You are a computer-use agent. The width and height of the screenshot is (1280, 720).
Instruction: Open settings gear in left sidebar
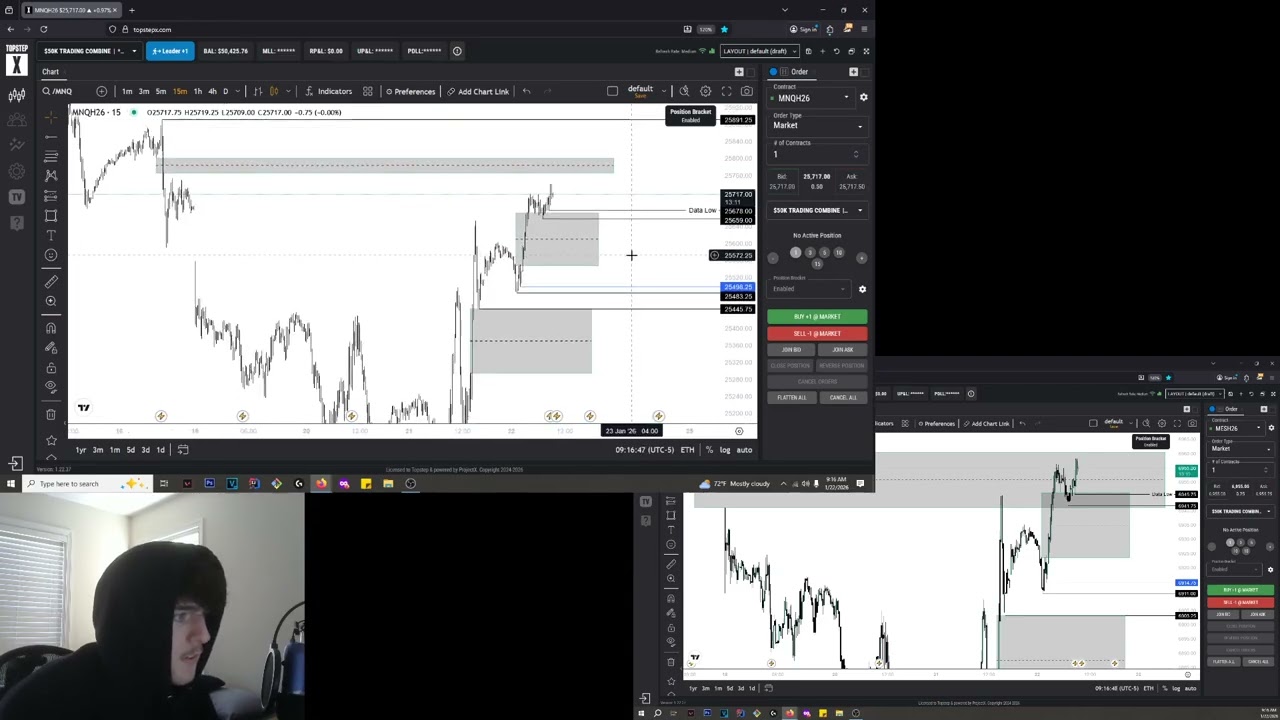pyautogui.click(x=17, y=171)
